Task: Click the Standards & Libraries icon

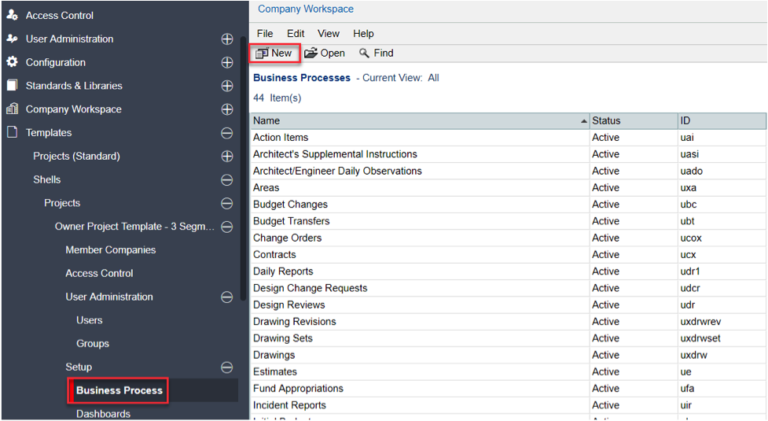Action: click(x=12, y=85)
